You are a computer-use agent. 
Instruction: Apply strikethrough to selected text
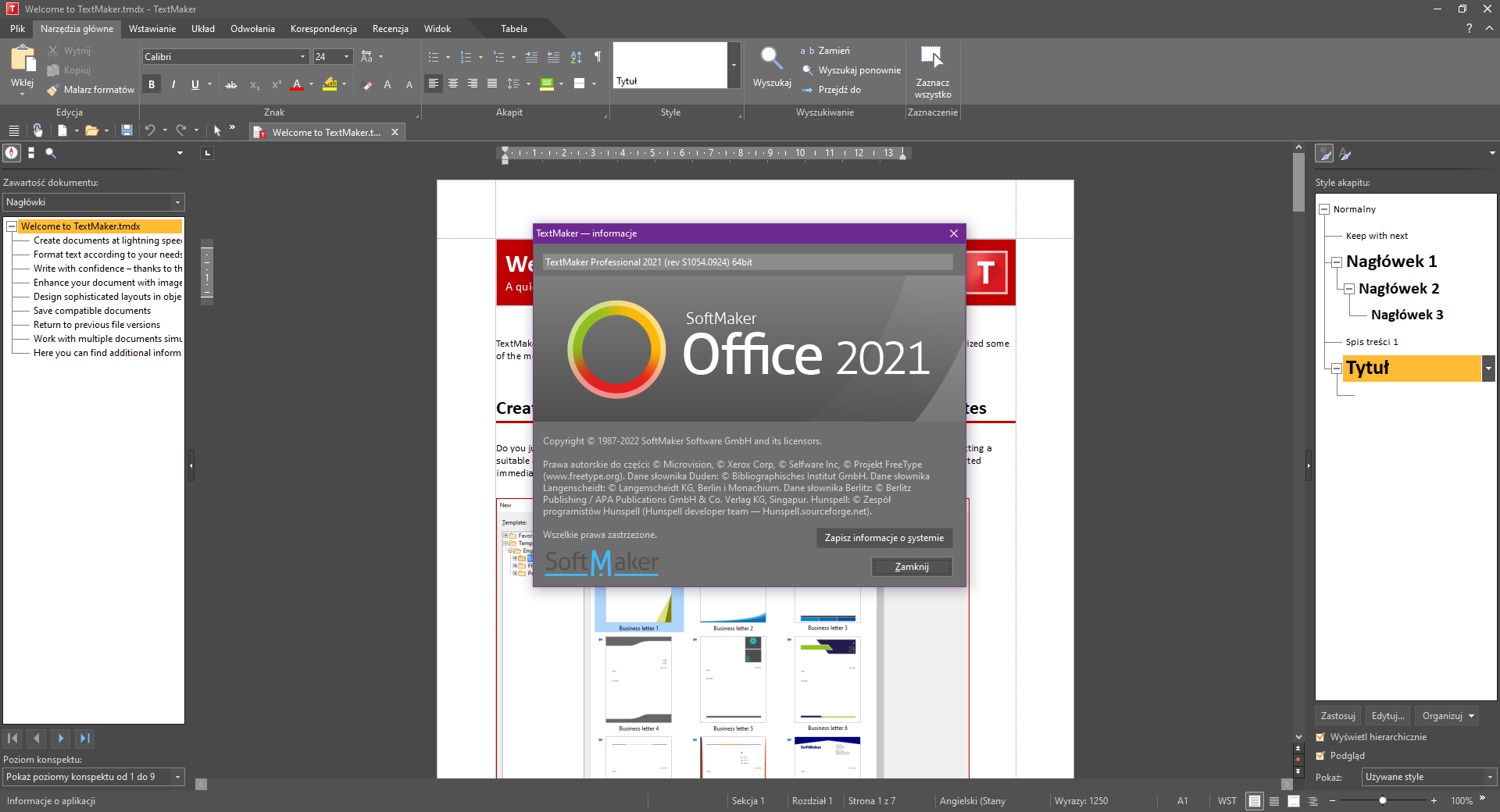[x=231, y=84]
